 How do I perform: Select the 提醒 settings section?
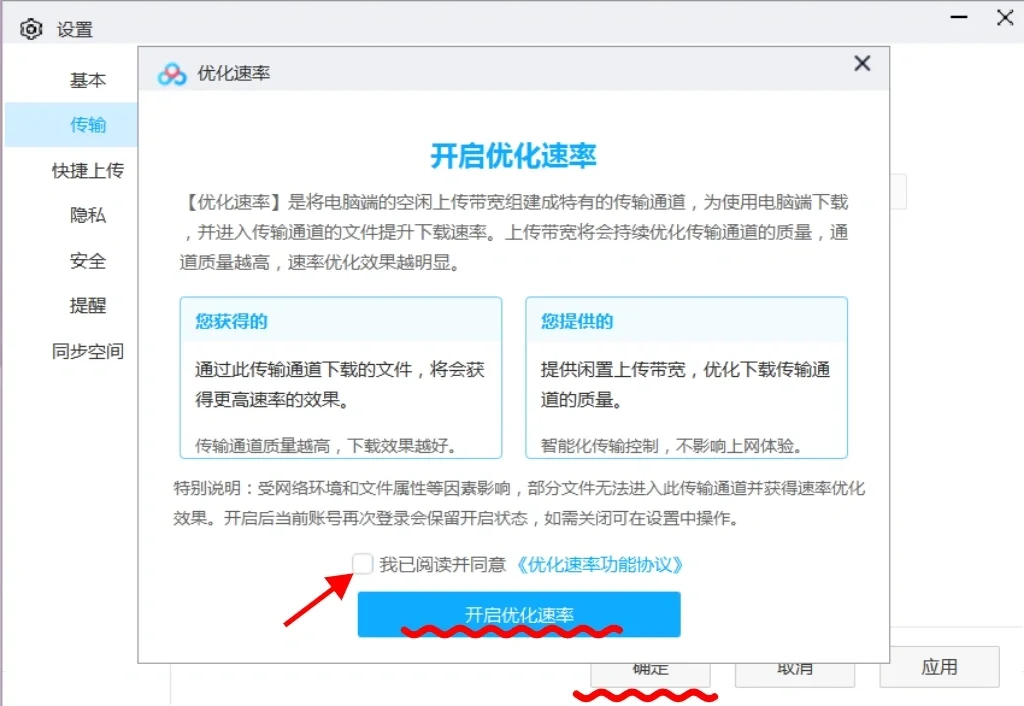87,306
